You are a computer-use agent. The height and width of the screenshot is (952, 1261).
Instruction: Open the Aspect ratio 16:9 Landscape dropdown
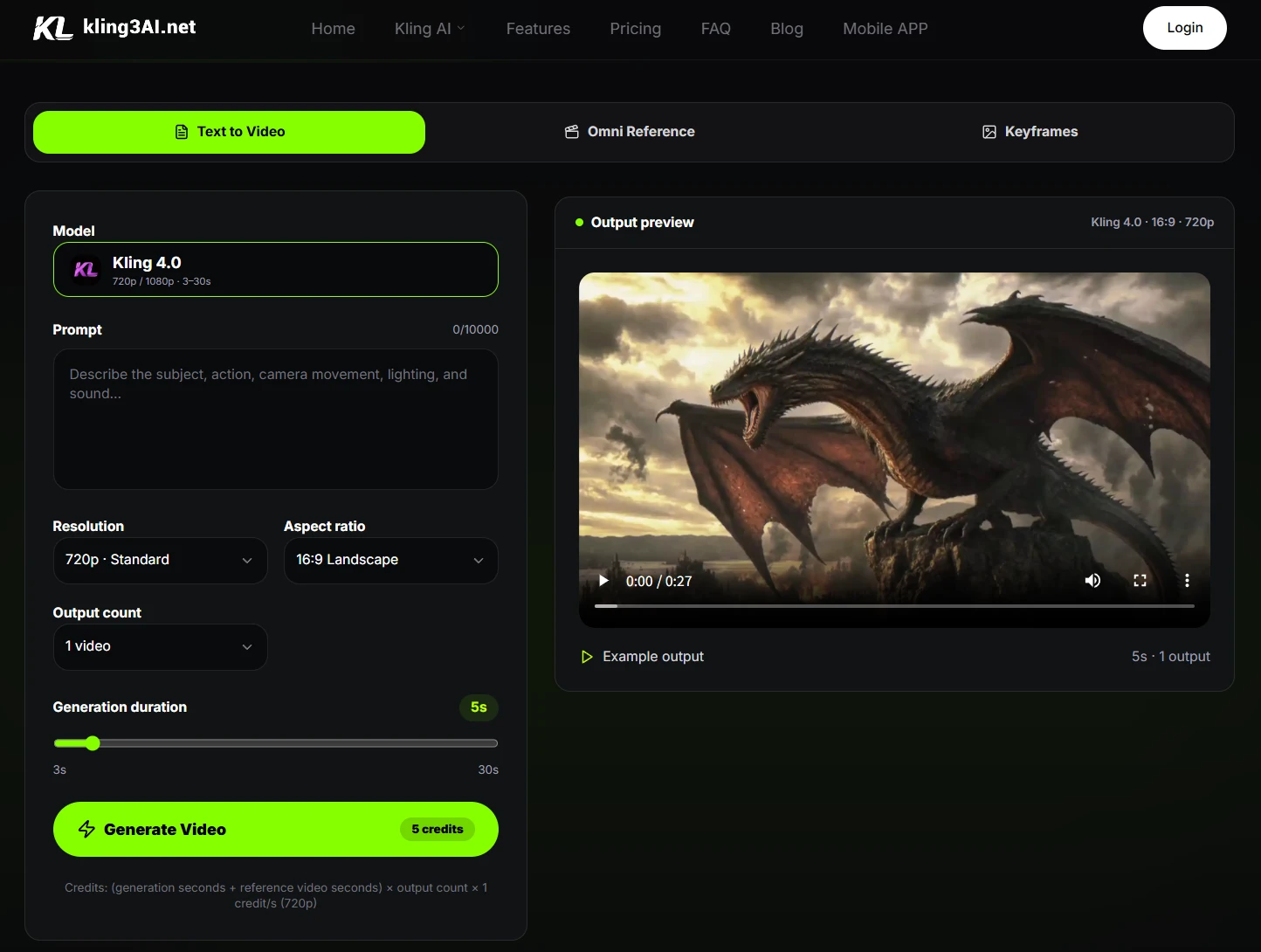pos(390,560)
